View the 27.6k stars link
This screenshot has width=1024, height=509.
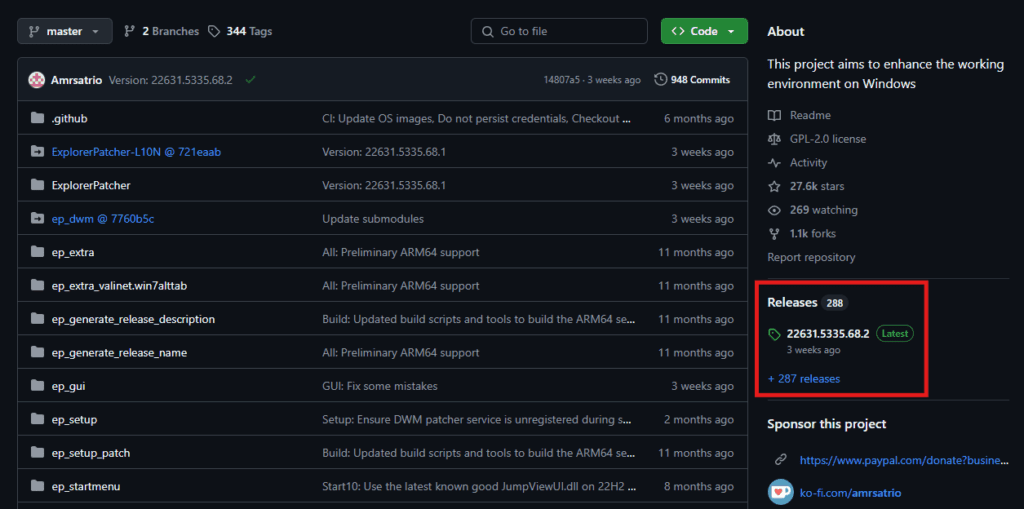pyautogui.click(x=817, y=186)
